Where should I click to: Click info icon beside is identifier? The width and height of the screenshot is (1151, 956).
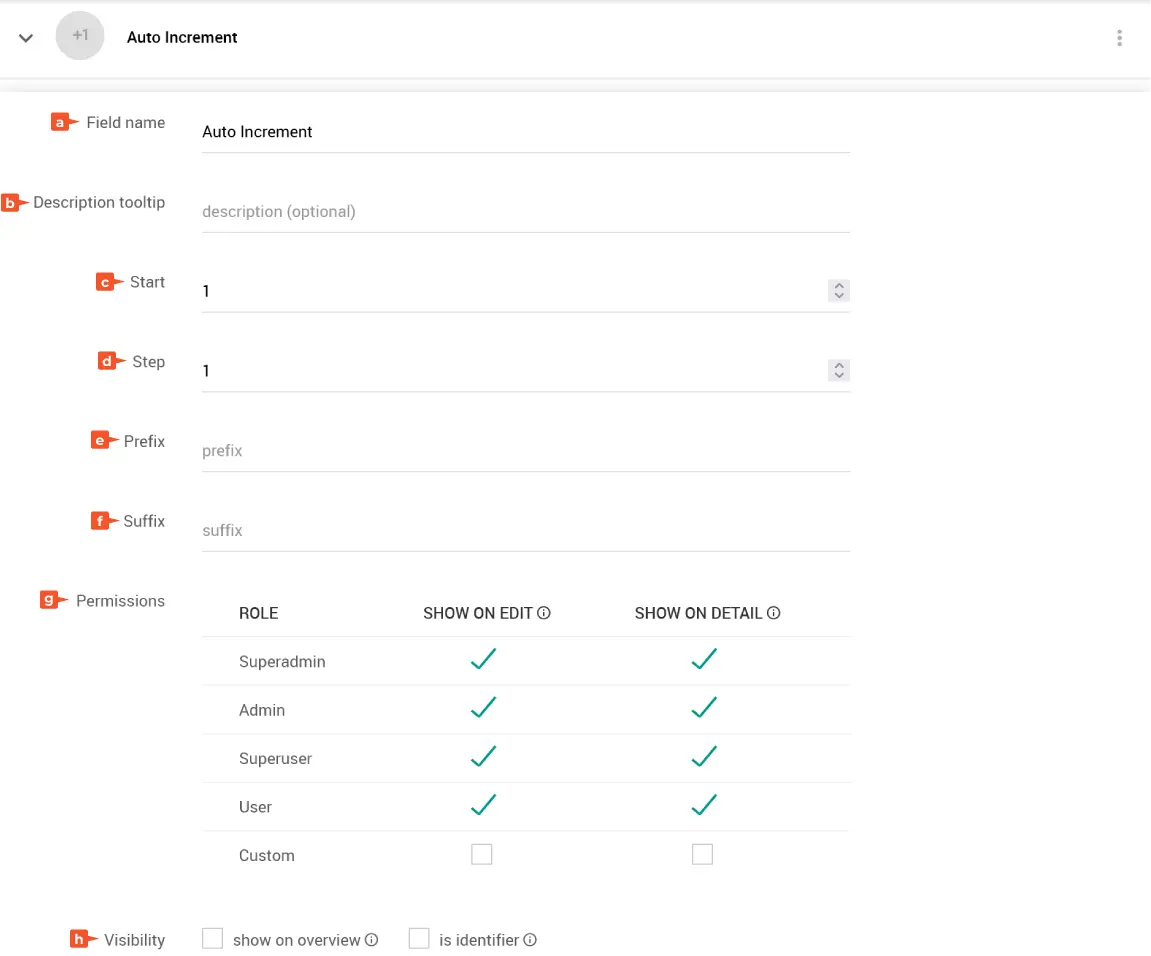point(531,940)
